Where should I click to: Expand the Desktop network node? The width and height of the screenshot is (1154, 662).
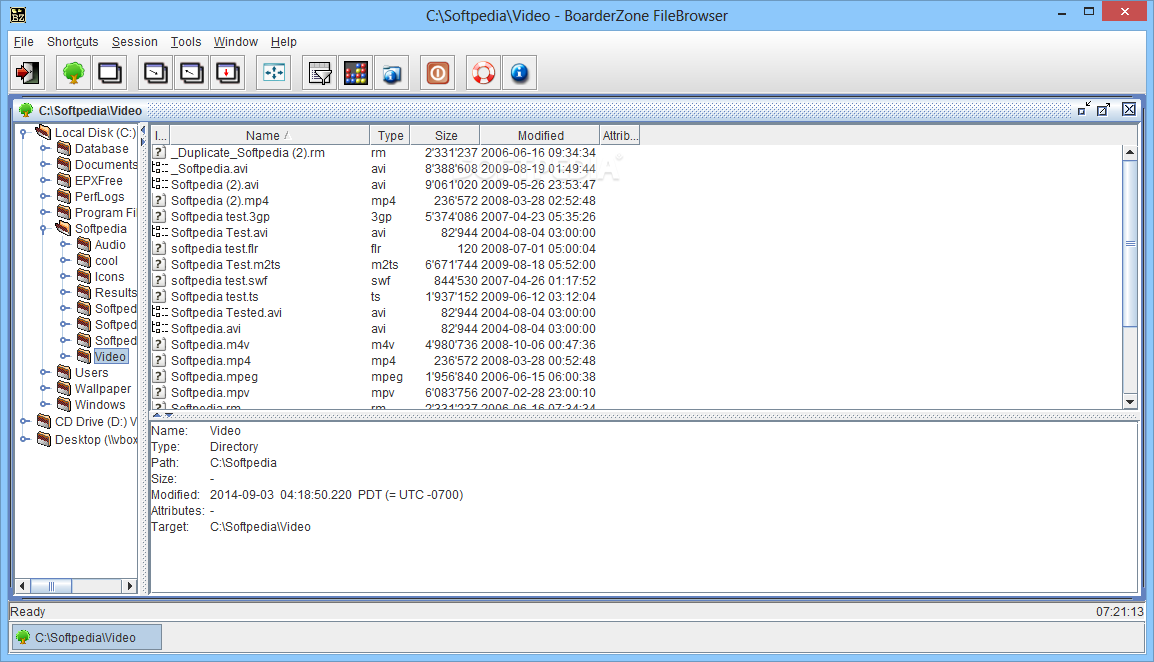[24, 440]
